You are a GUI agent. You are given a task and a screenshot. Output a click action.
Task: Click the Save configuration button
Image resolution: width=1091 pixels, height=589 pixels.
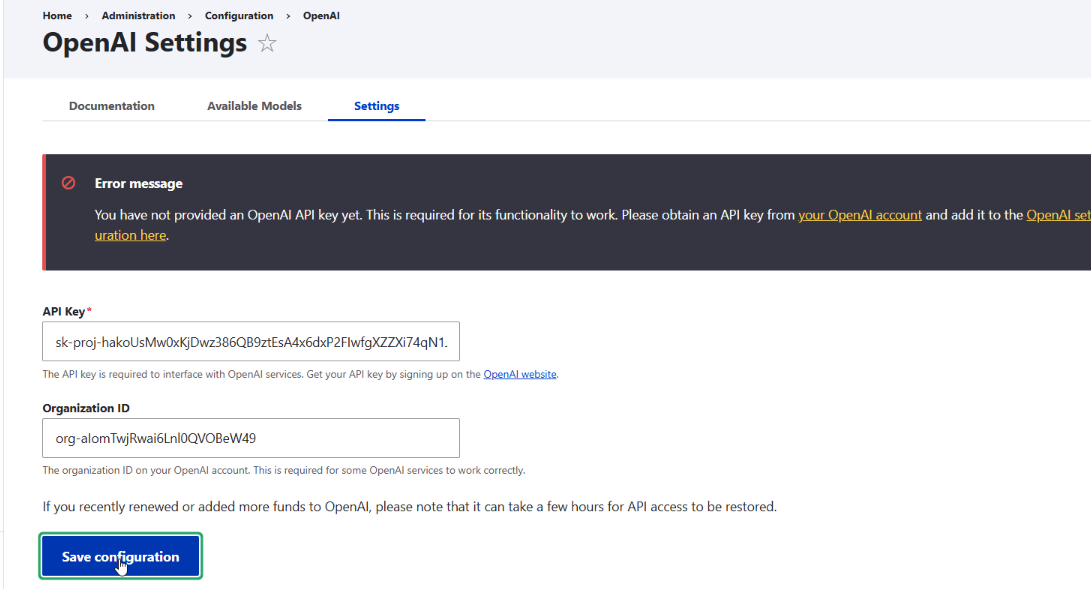pos(120,556)
